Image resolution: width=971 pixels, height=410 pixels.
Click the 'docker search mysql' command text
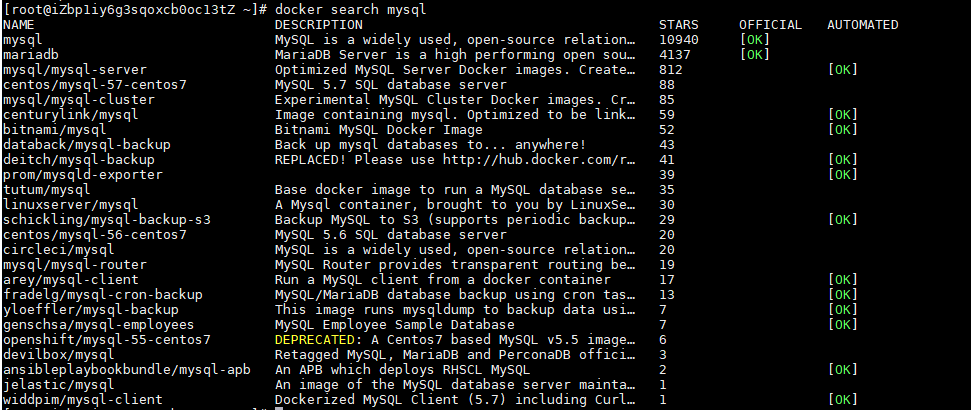point(351,10)
